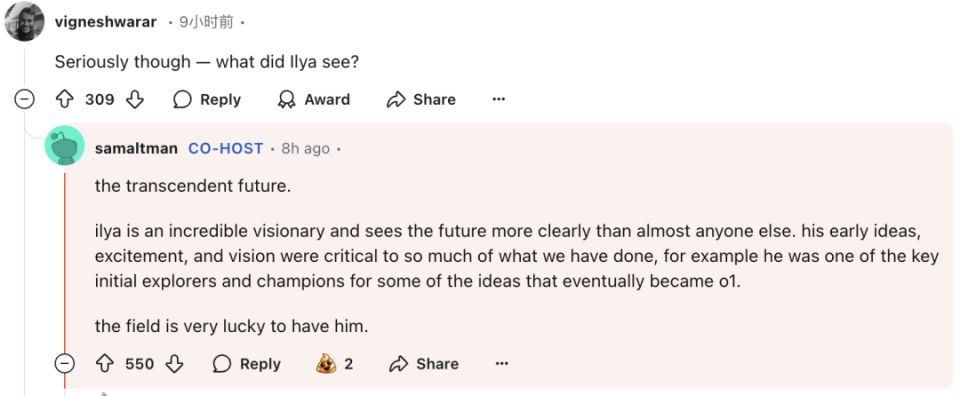Reply to vigneshwarar's comment

pos(207,99)
